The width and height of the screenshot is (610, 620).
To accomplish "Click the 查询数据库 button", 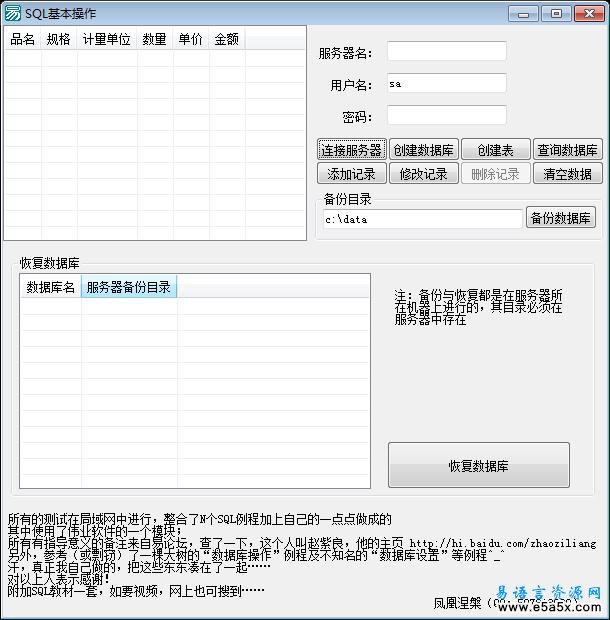I will tap(568, 149).
